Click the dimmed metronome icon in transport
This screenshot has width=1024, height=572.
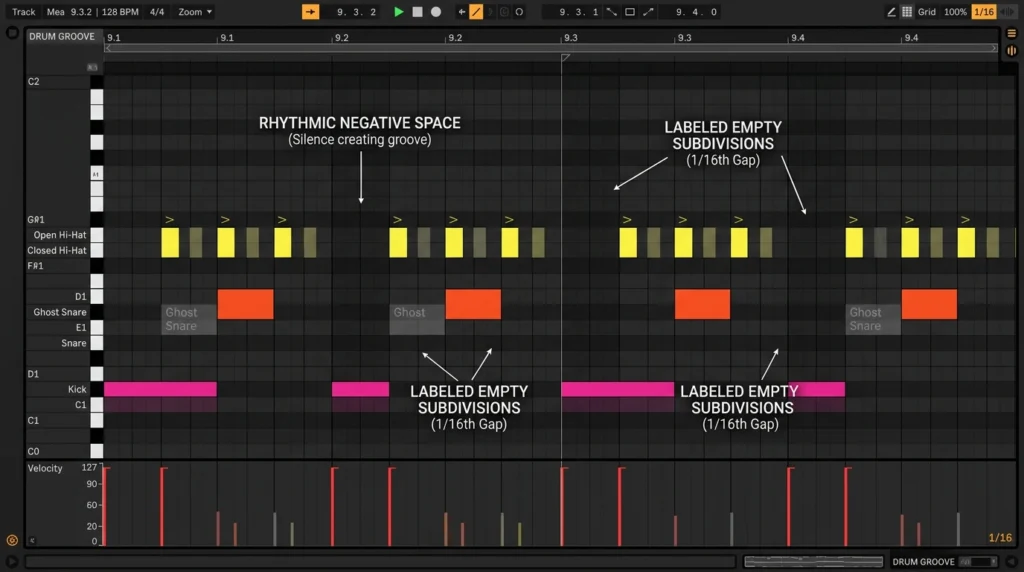coord(504,12)
